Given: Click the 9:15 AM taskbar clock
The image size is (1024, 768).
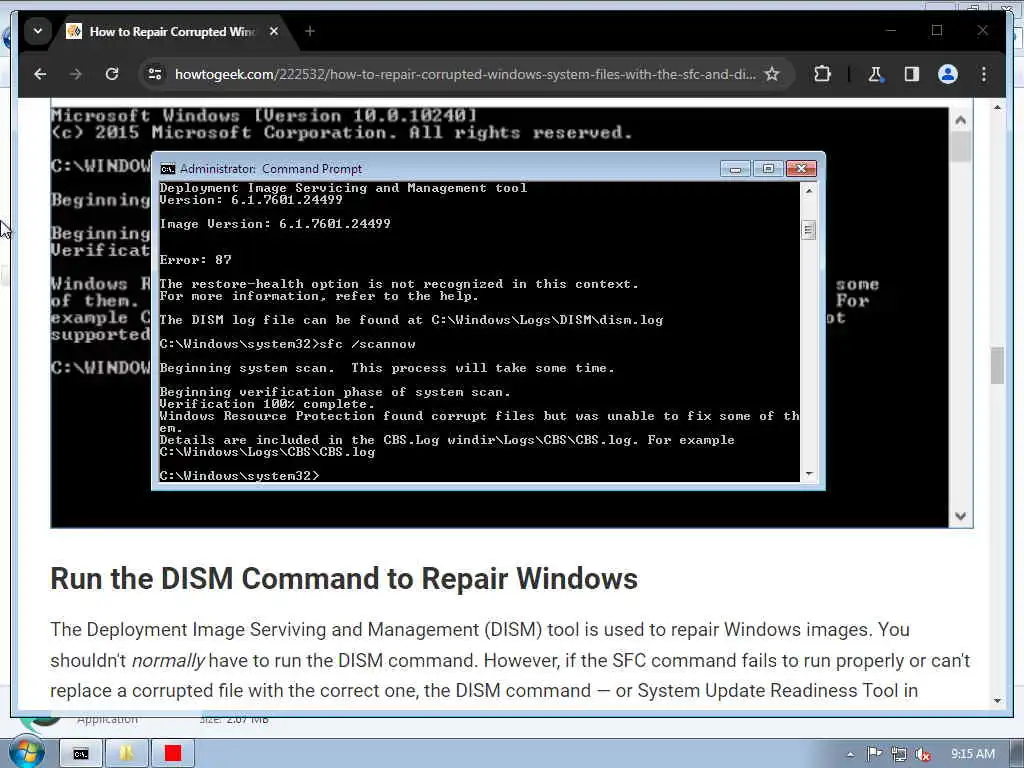Looking at the screenshot, I should [x=972, y=754].
